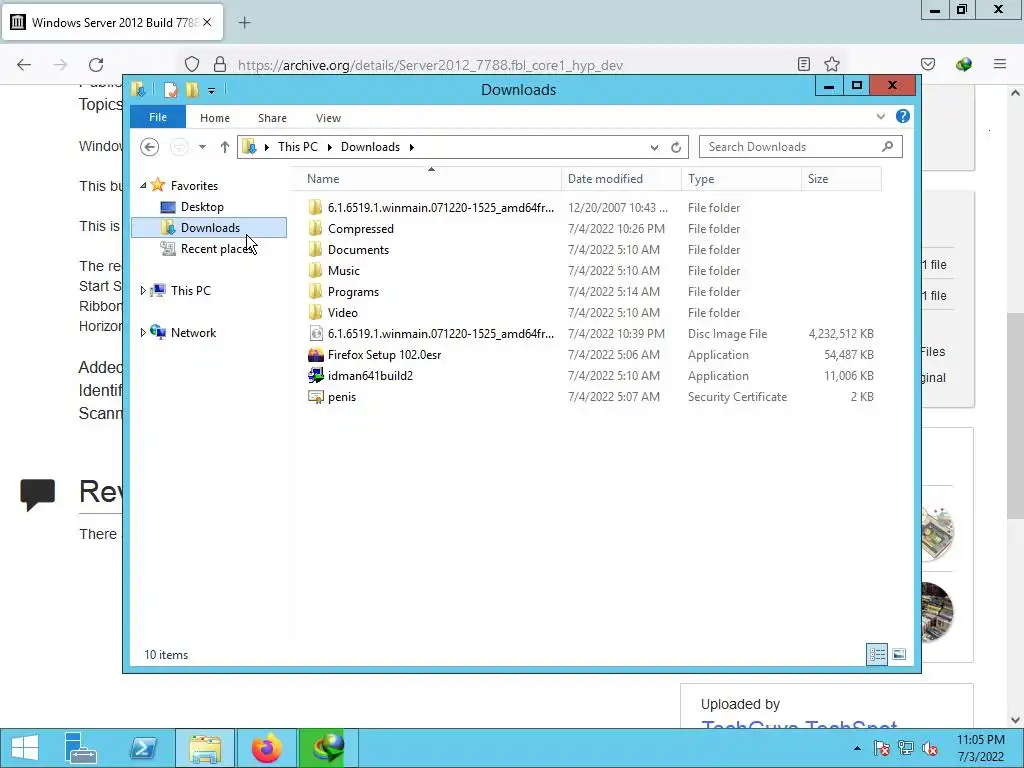The image size is (1024, 768).
Task: Select the idman641build2 installer
Action: point(370,376)
